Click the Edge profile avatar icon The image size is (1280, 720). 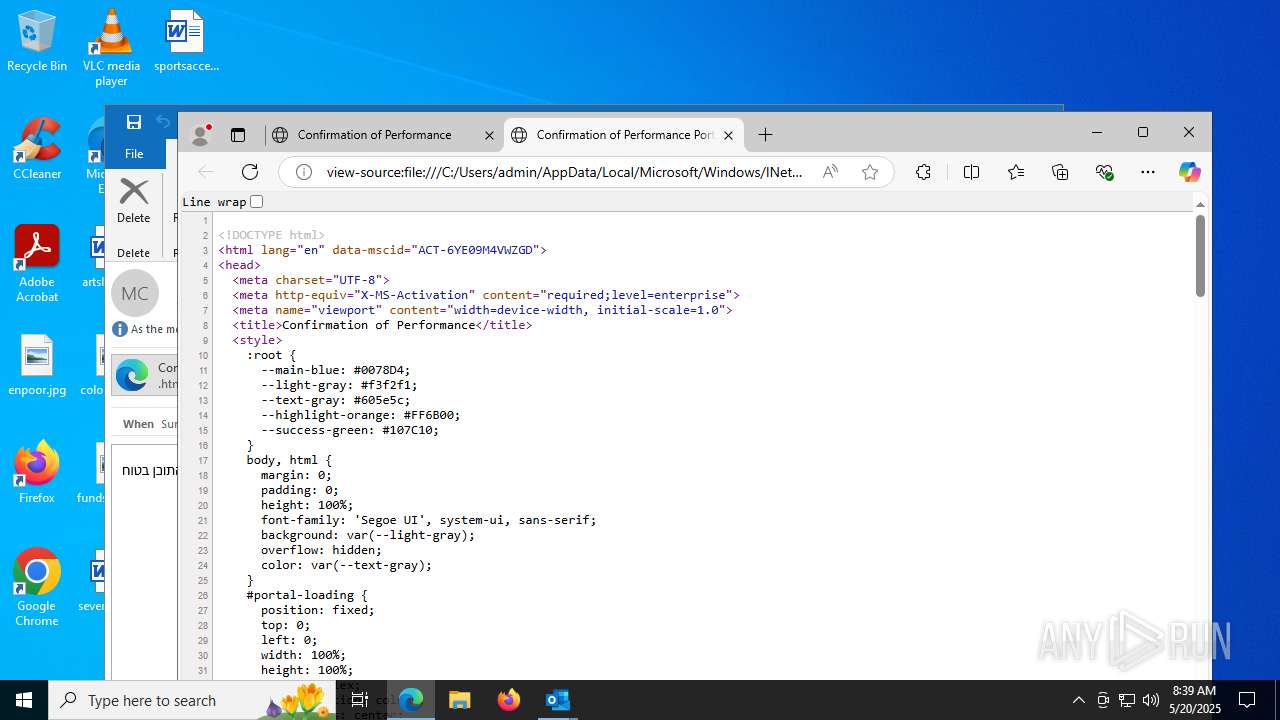tap(201, 135)
